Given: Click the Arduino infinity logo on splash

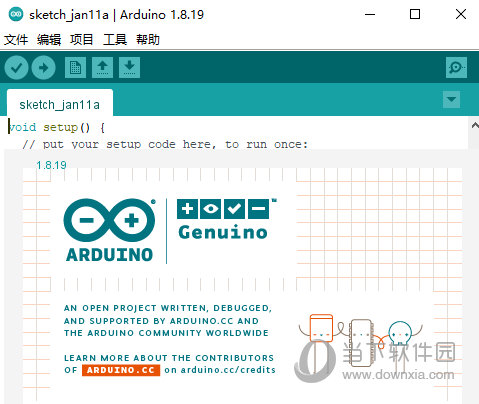Looking at the screenshot, I should 109,230.
